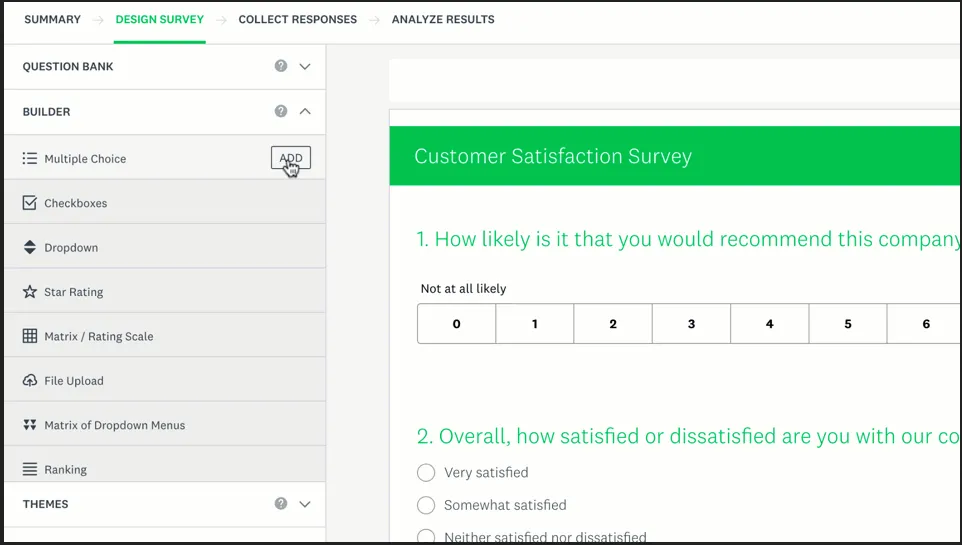Switch to the Analyze Results tab
962x545 pixels.
443,19
